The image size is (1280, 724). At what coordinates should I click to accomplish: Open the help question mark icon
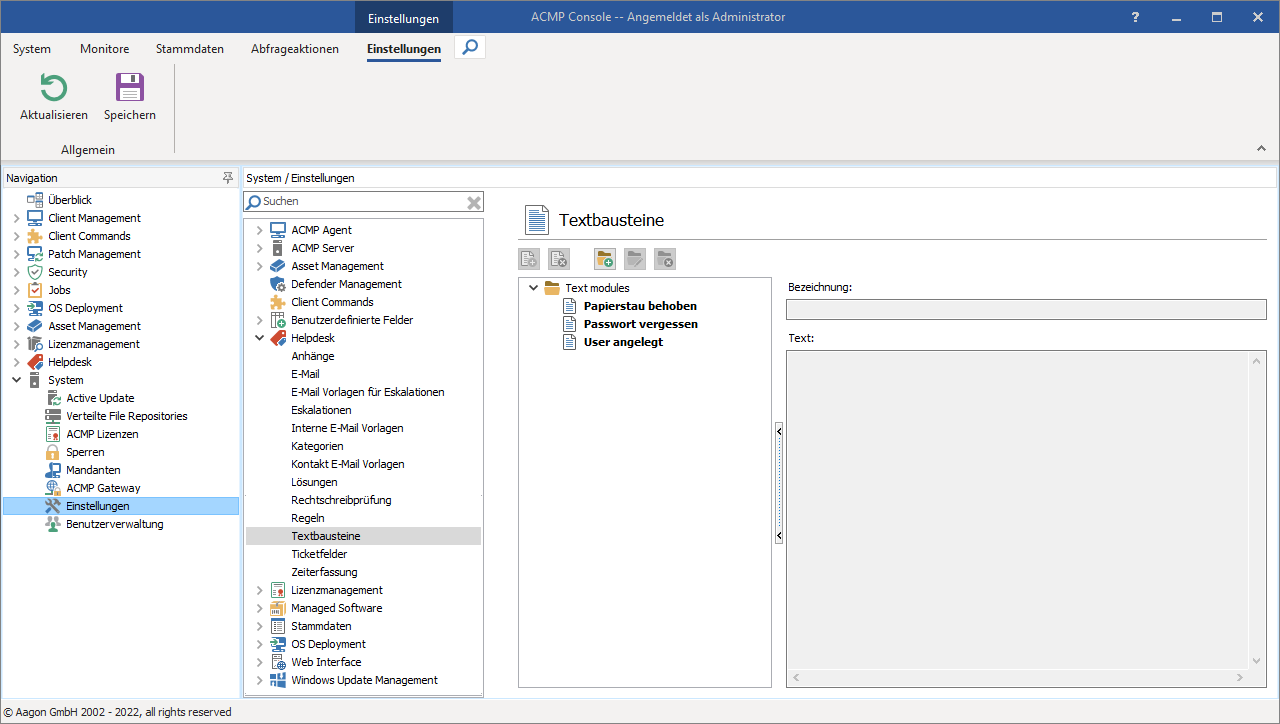point(1135,17)
